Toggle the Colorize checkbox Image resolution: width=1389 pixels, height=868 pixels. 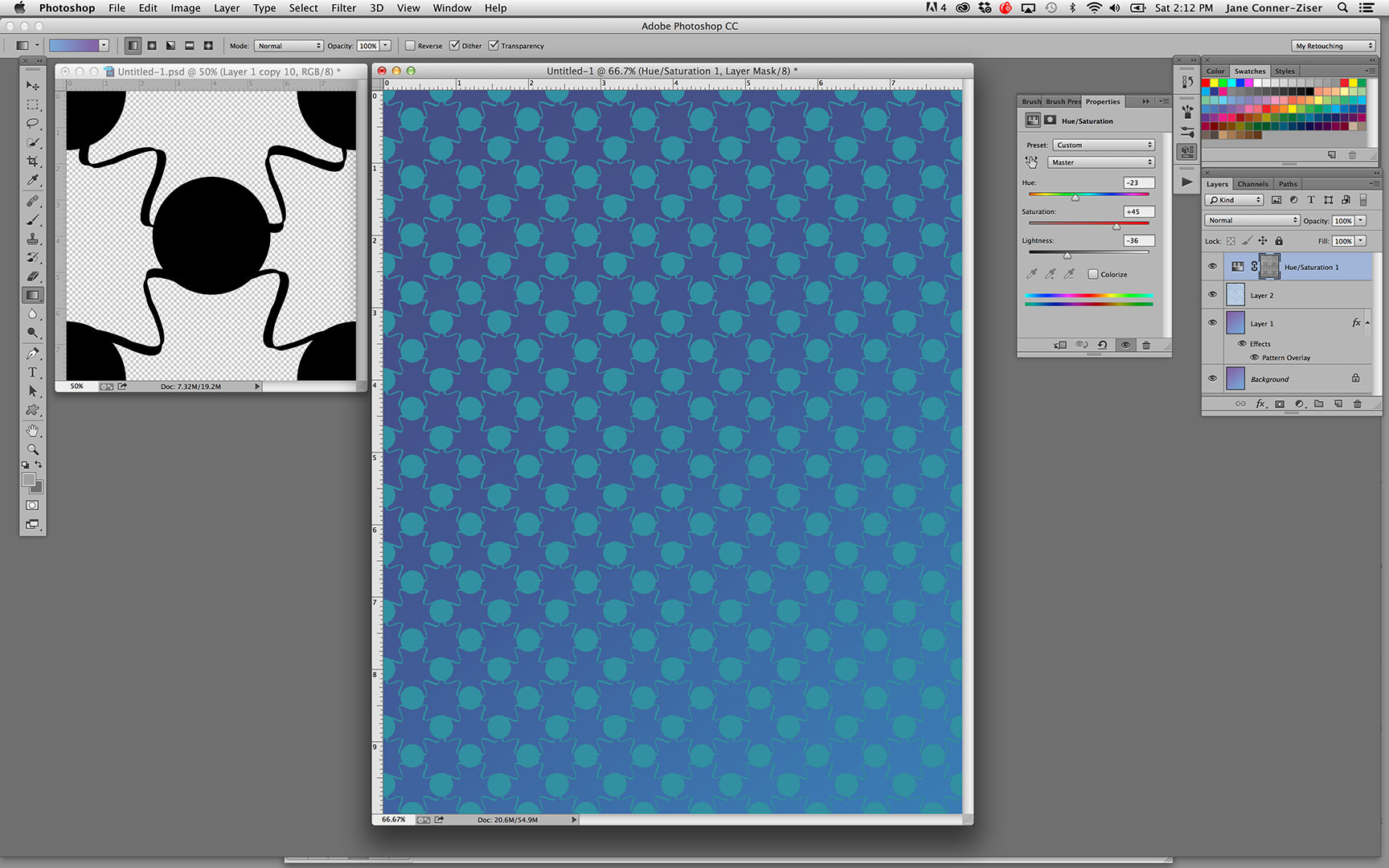coord(1092,274)
